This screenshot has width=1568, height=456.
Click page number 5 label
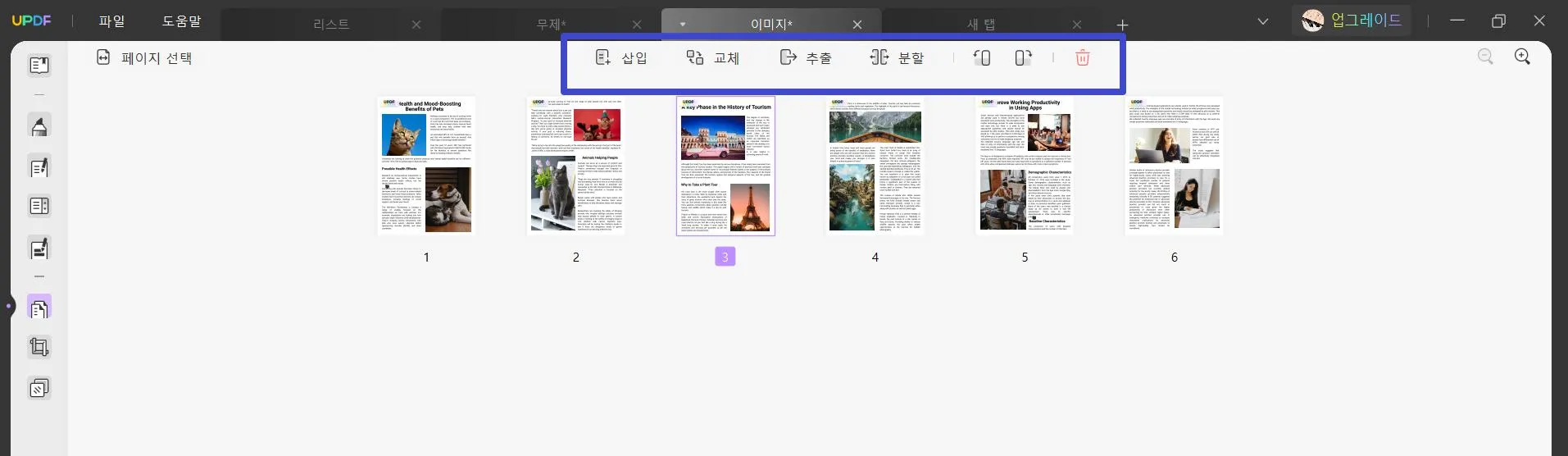click(1025, 258)
